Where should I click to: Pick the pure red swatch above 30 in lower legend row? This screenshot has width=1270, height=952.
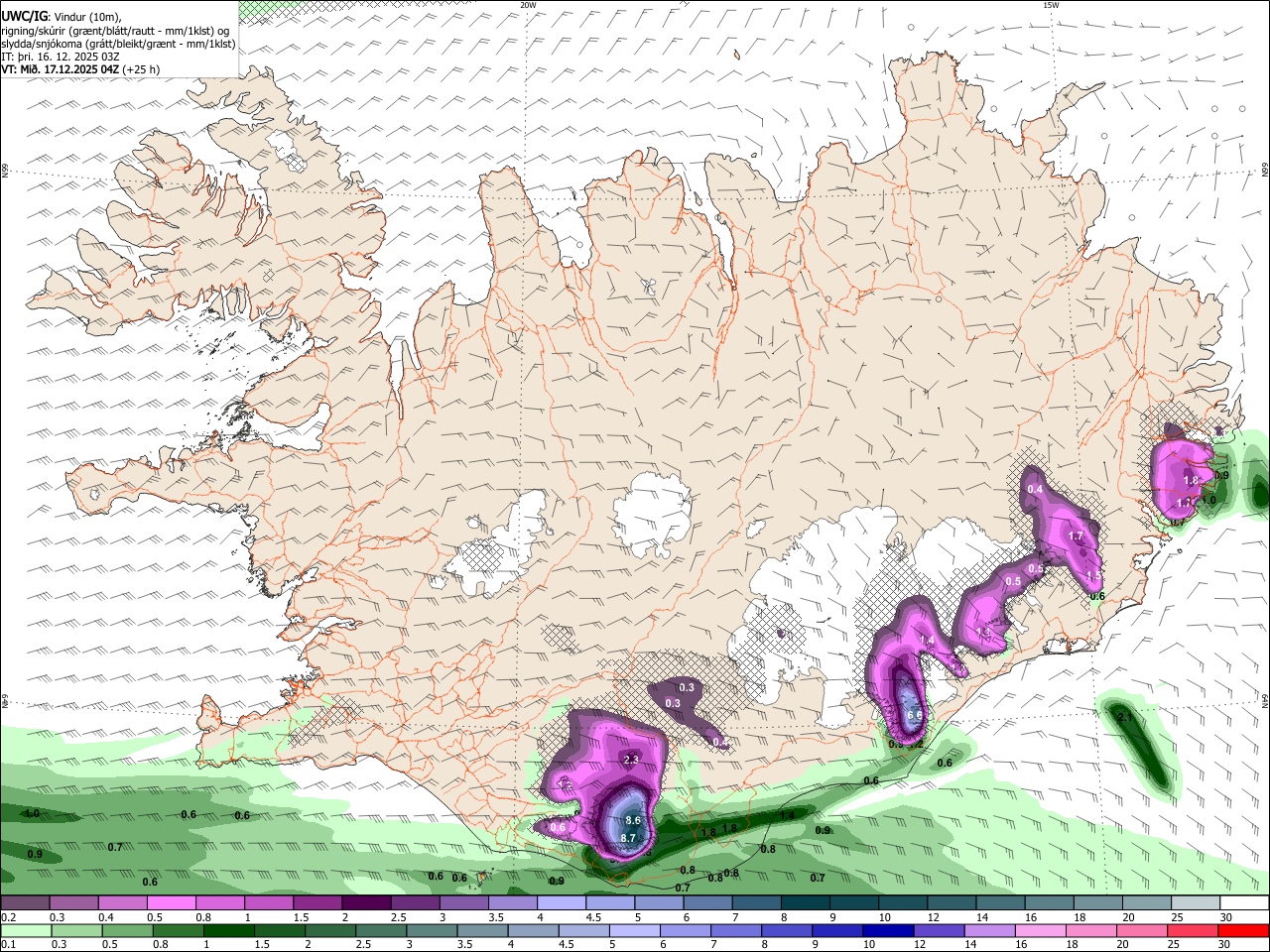1244,930
